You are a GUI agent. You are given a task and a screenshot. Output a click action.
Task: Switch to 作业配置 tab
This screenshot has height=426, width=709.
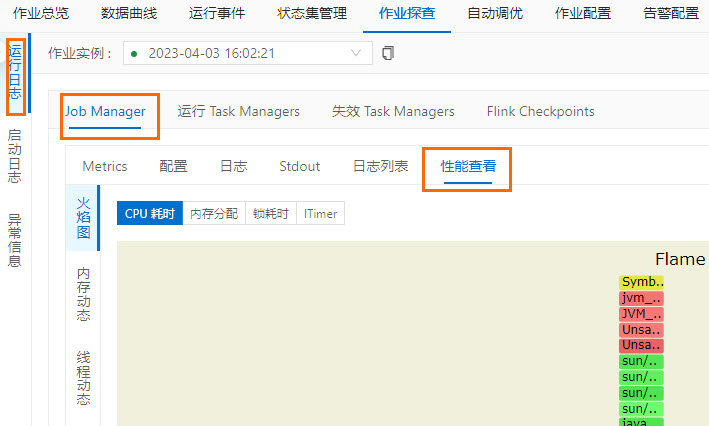coord(583,14)
